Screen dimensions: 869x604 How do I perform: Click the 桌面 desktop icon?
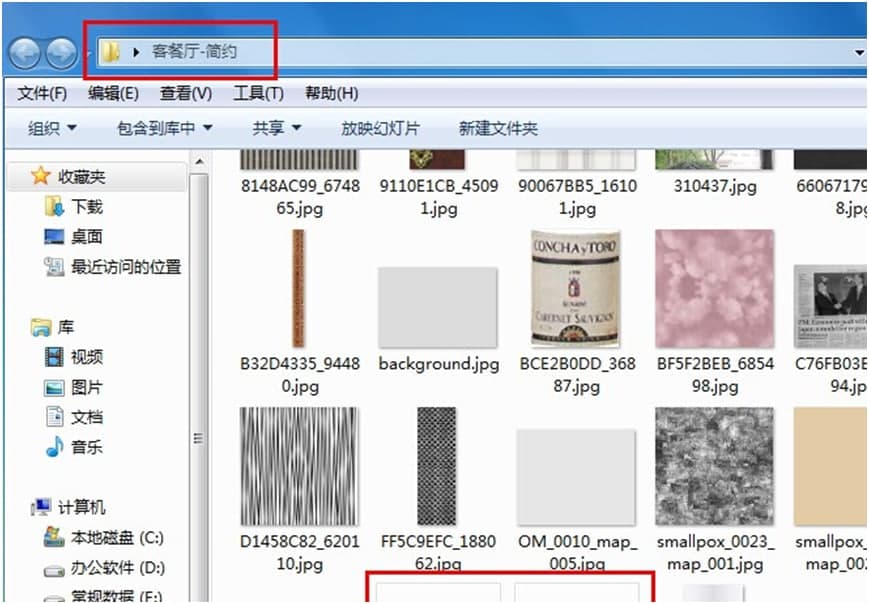point(54,237)
